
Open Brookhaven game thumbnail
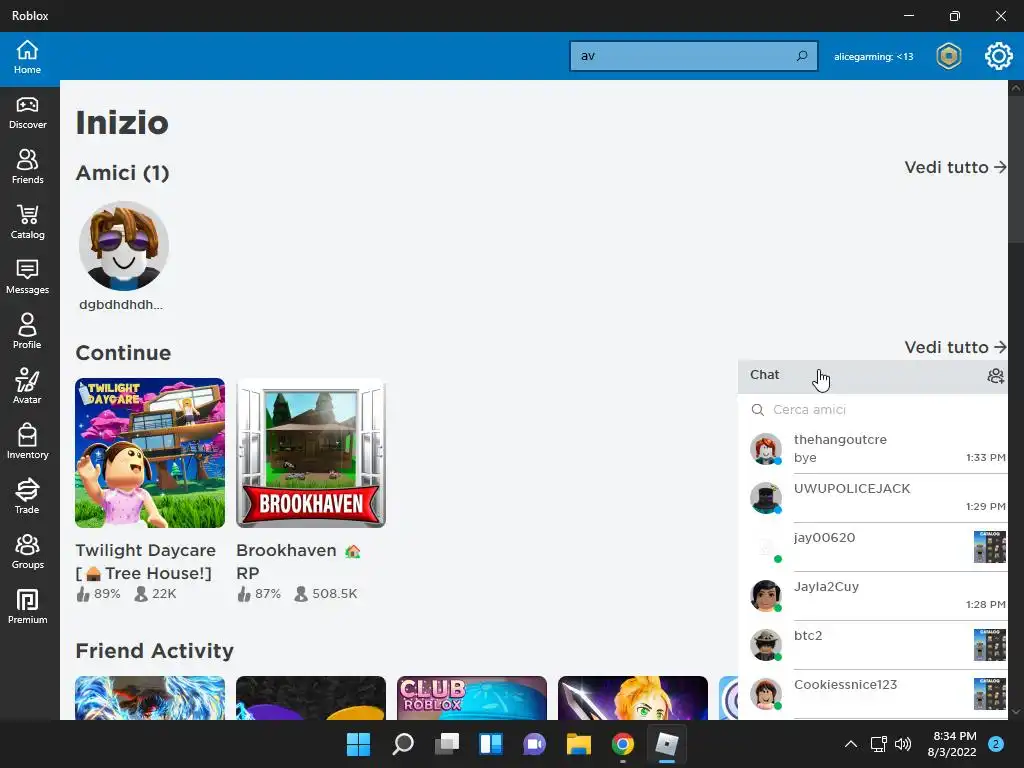tap(311, 453)
